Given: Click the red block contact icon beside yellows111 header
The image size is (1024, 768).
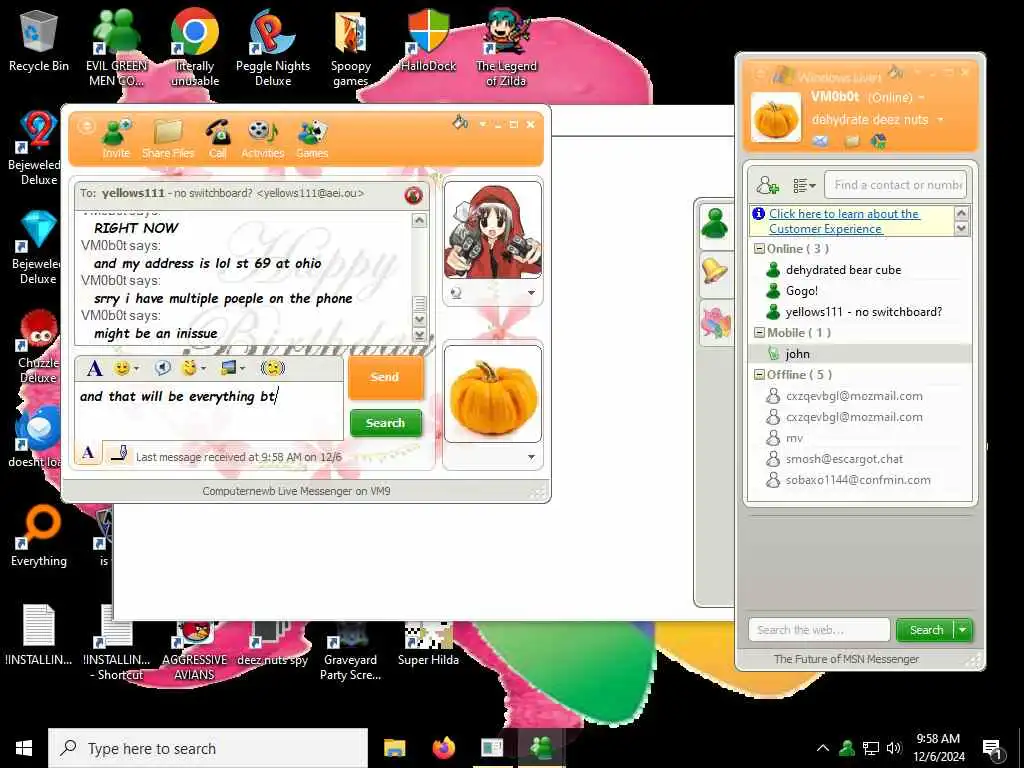Looking at the screenshot, I should tap(413, 195).
